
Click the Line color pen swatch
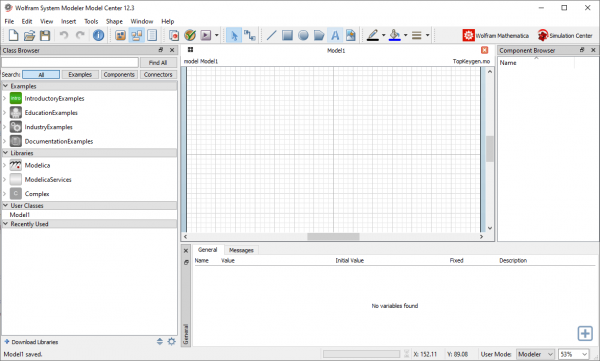[x=373, y=36]
